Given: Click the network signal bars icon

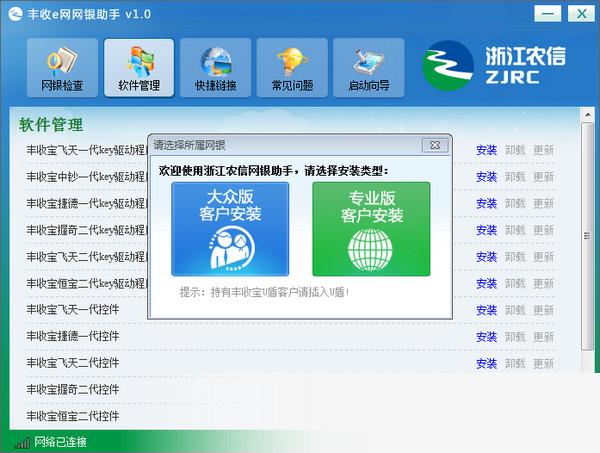Looking at the screenshot, I should [x=22, y=443].
